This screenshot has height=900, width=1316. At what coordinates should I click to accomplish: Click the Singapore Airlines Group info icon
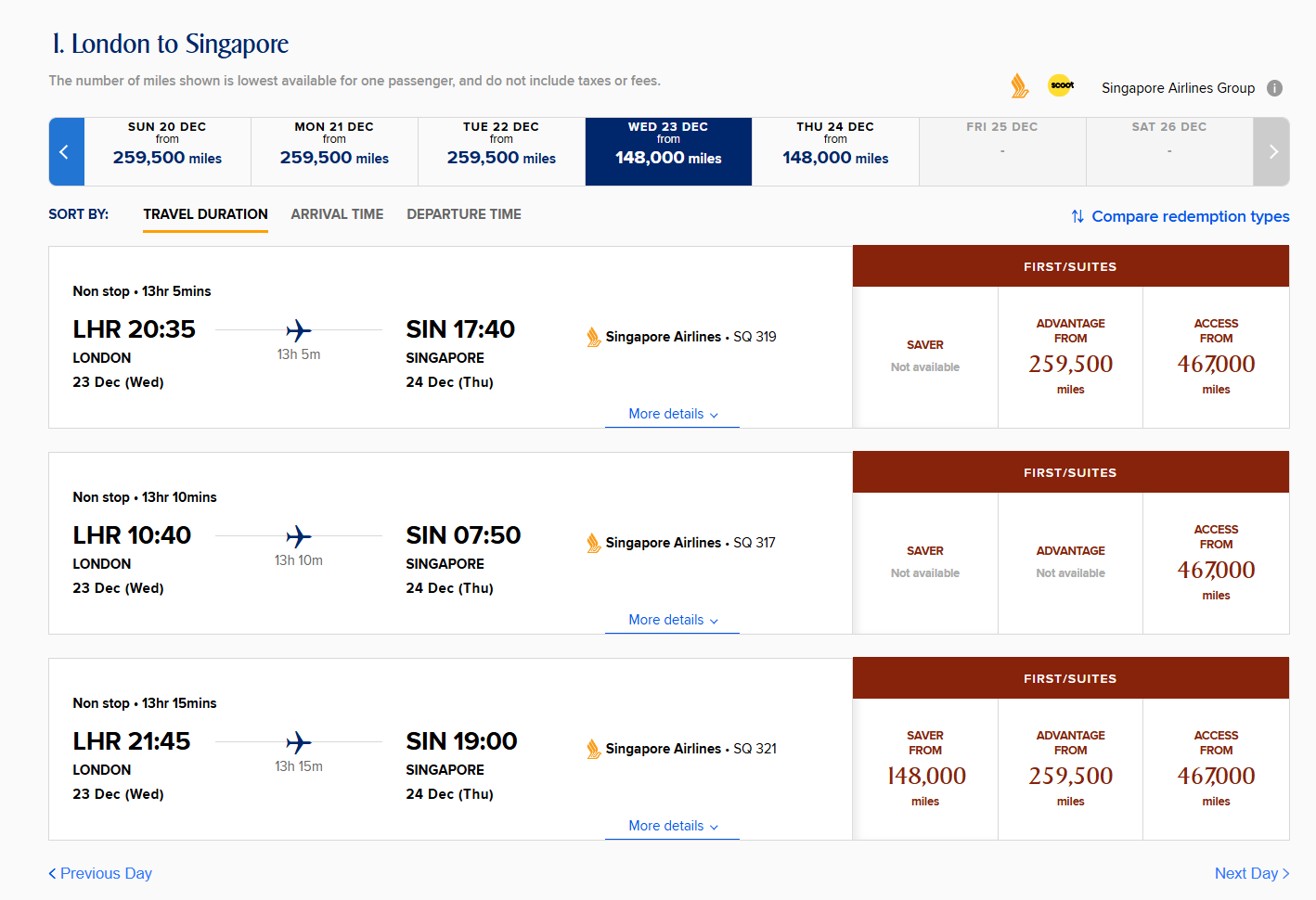click(x=1275, y=88)
